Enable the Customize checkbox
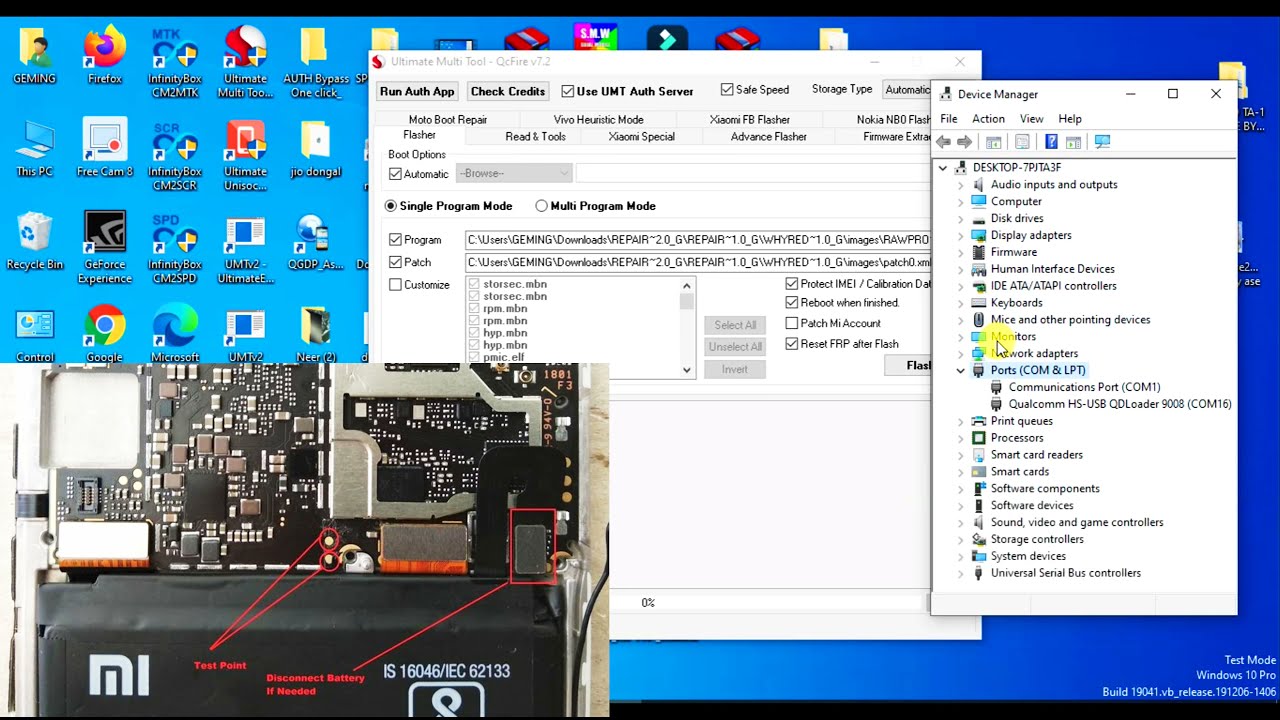 point(395,285)
